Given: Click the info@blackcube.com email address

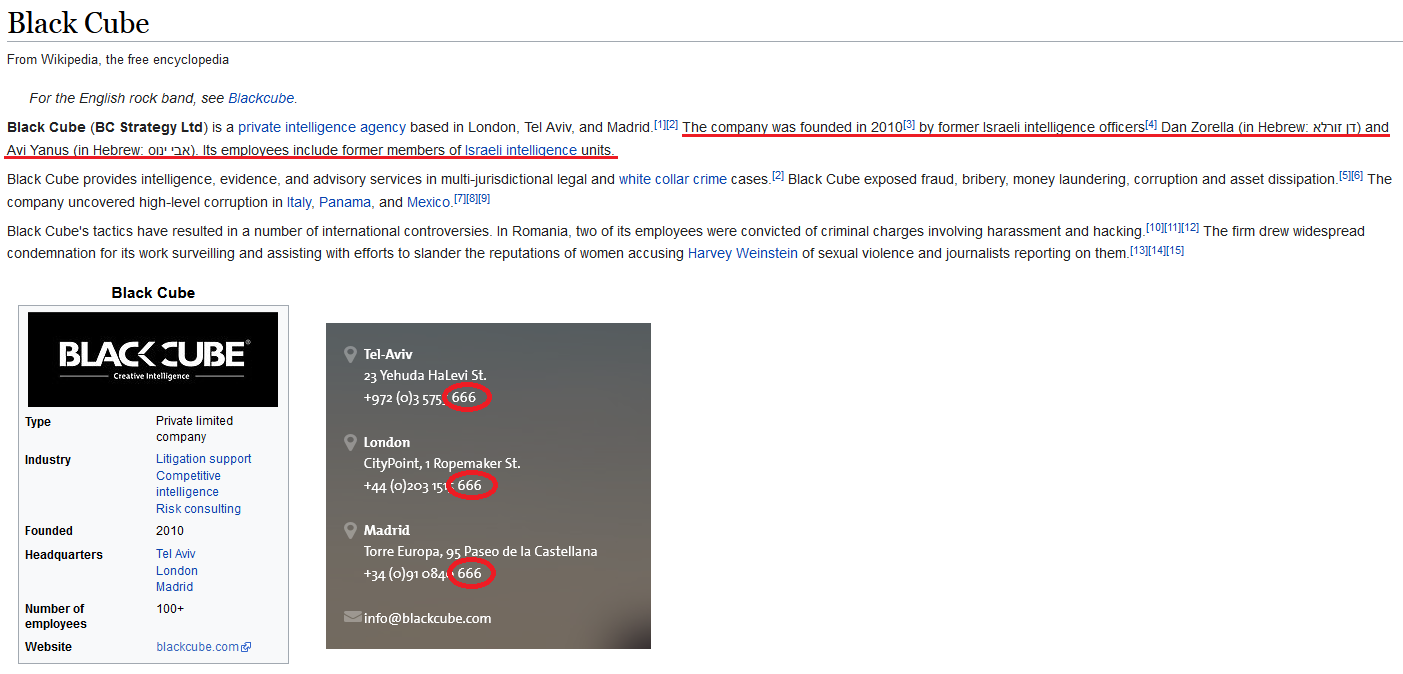Looking at the screenshot, I should pyautogui.click(x=428, y=618).
